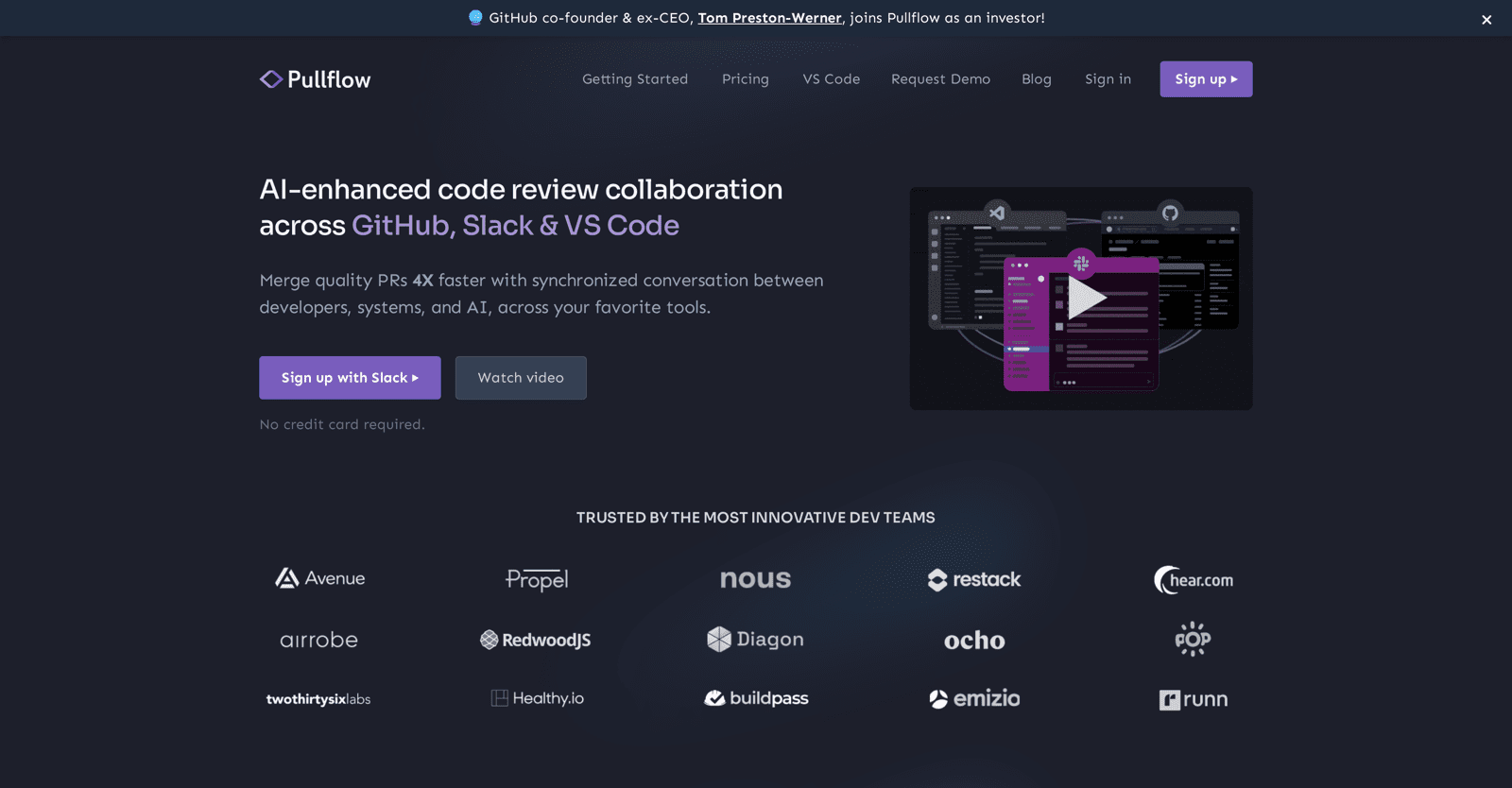Click the RedwoodJS logo
Image resolution: width=1512 pixels, height=788 pixels.
tap(536, 640)
